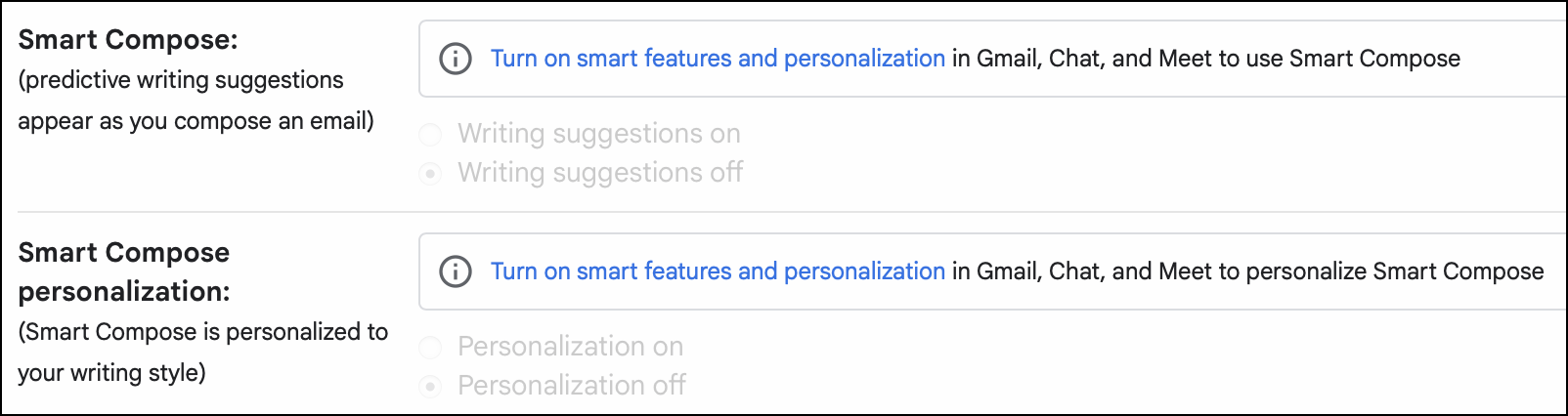The image size is (1568, 416).
Task: Click "to personalize Smart Compose" notice text
Action: pos(1394,271)
